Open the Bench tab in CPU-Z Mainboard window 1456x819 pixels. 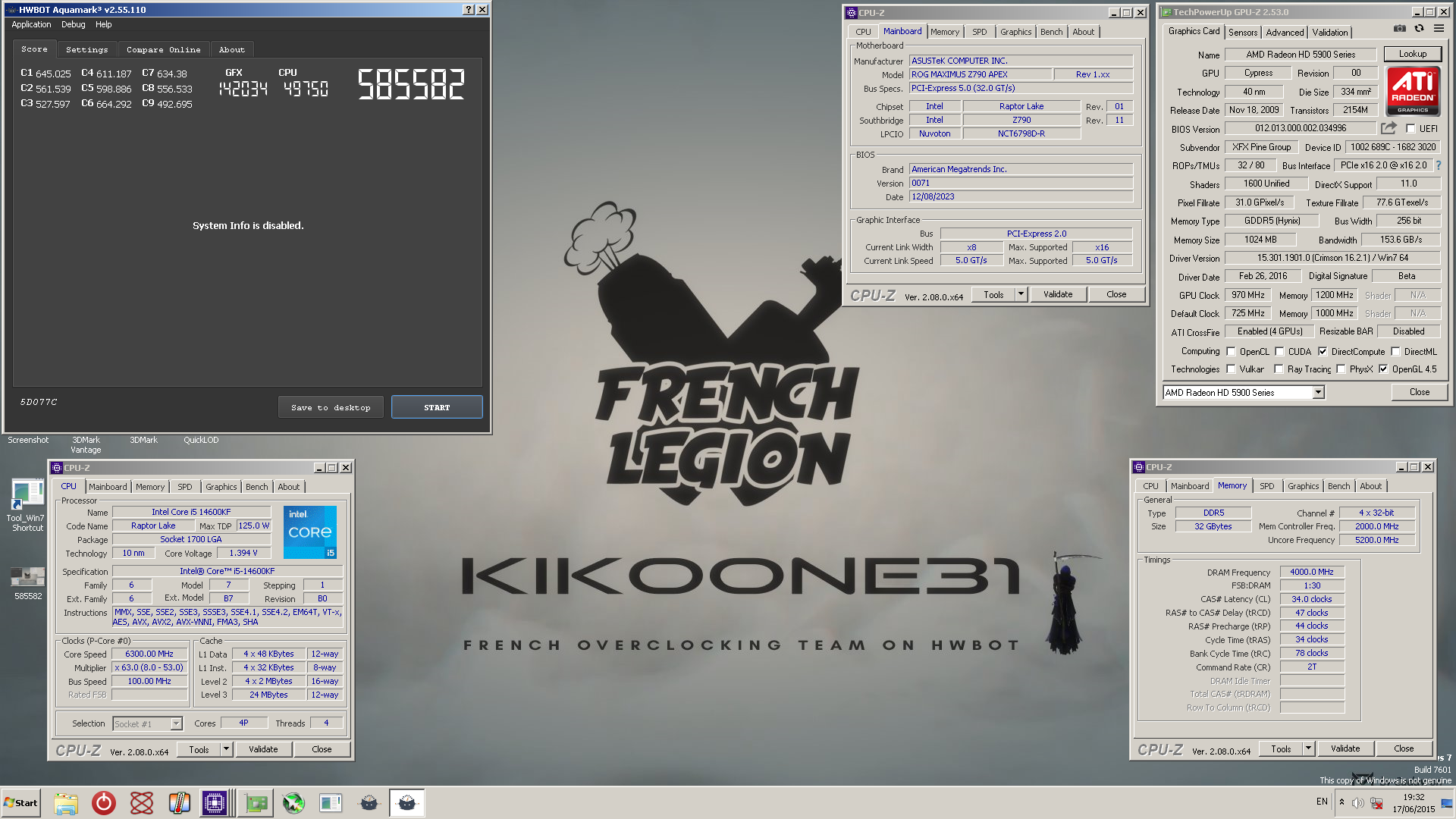1051,32
